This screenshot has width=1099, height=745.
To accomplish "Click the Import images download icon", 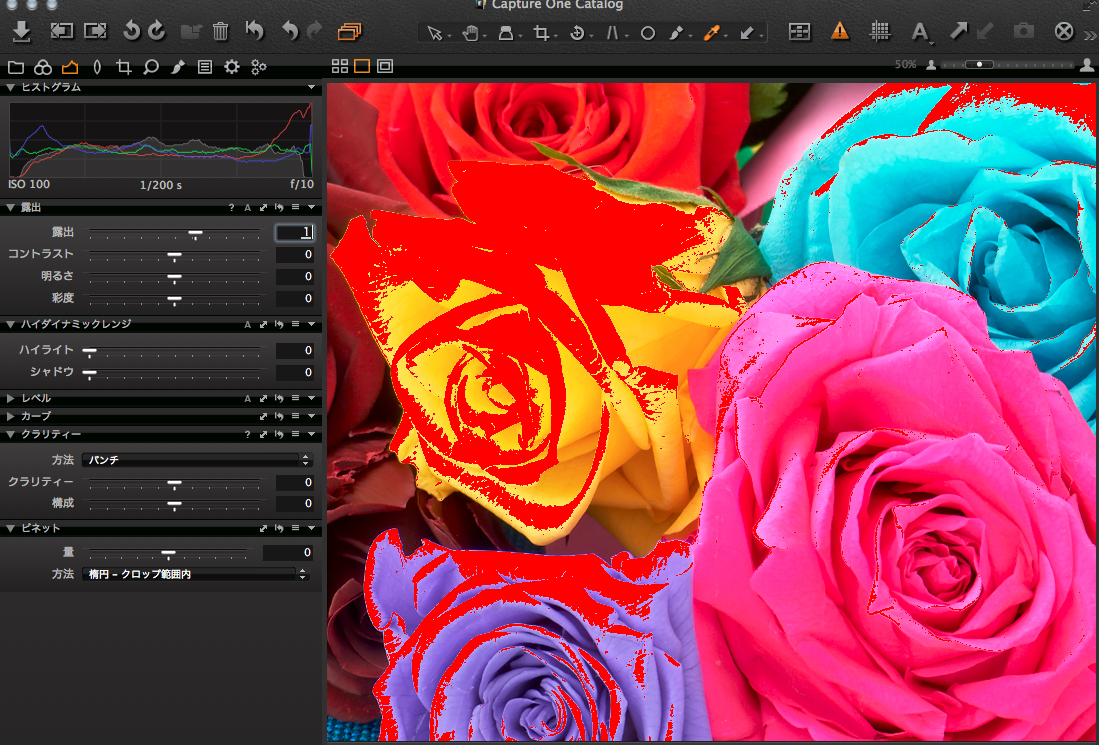I will coord(22,32).
